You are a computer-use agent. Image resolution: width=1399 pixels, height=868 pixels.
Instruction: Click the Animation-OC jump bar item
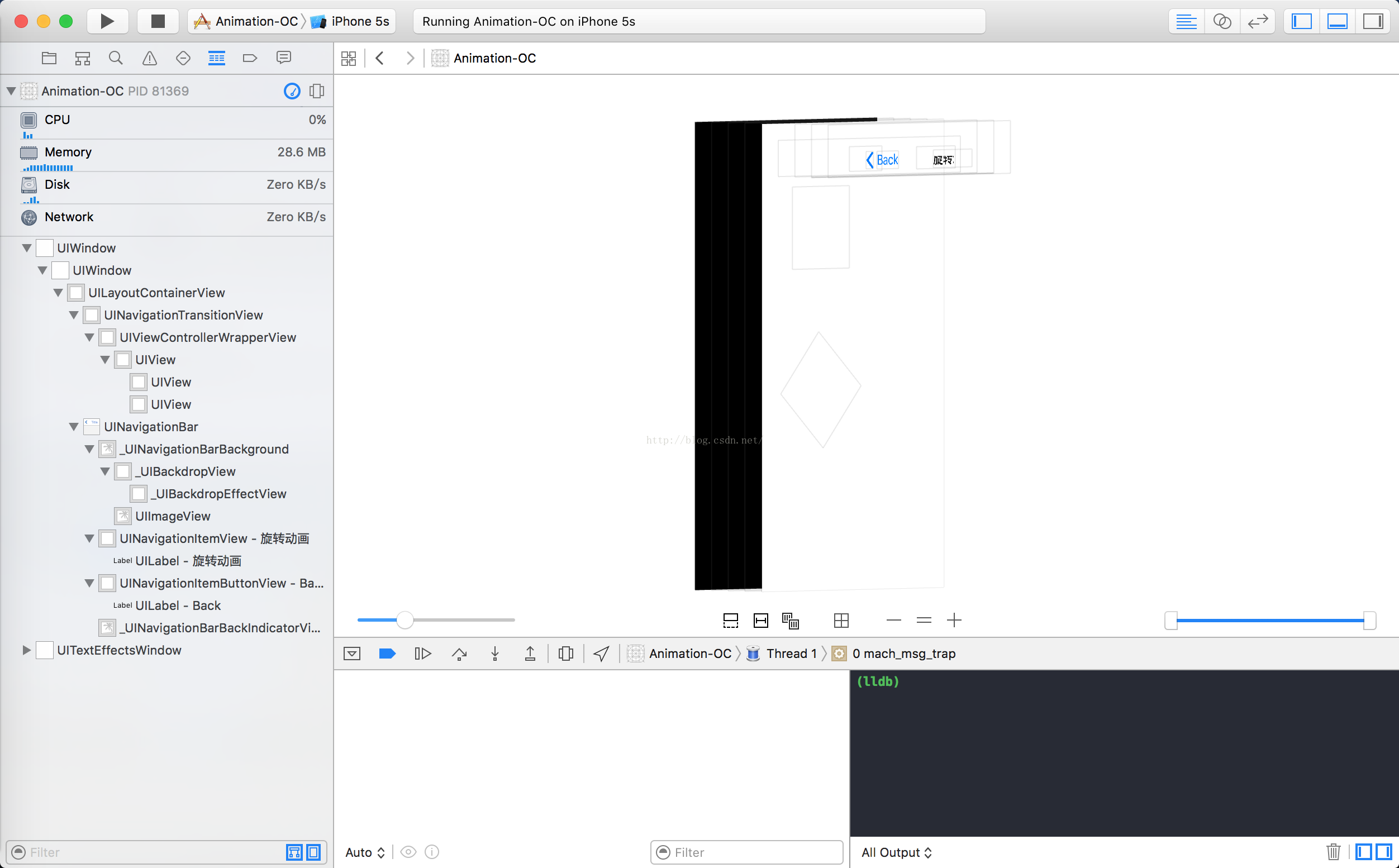[x=483, y=58]
